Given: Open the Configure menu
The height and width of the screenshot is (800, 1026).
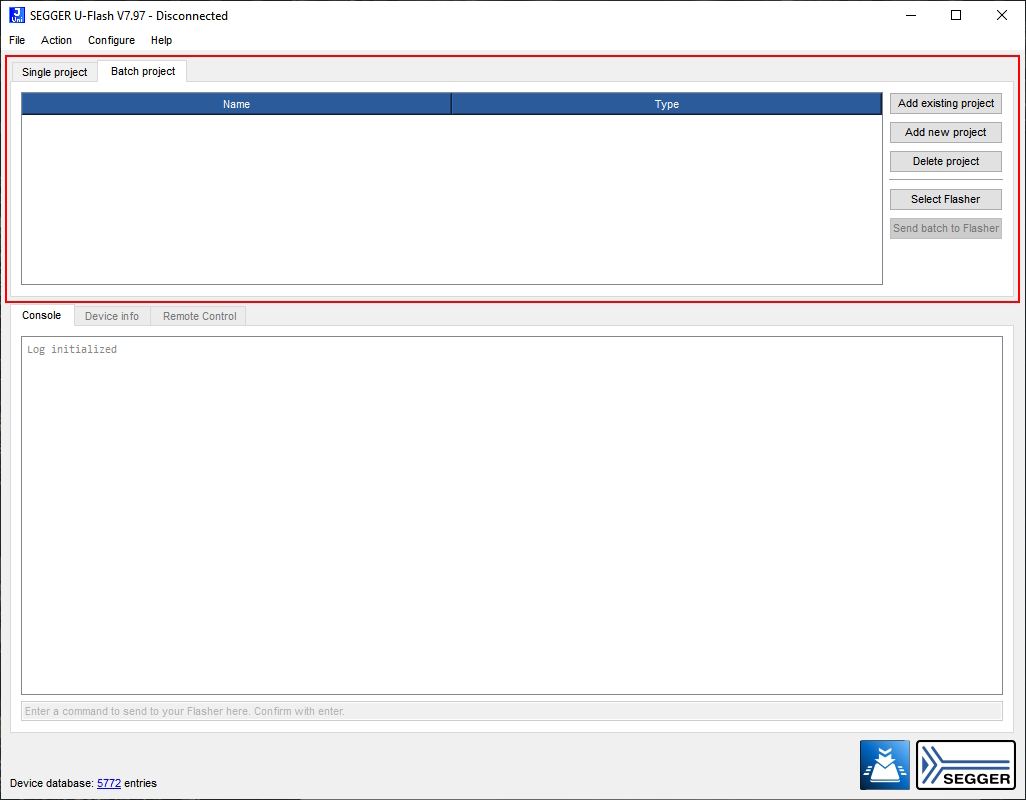Looking at the screenshot, I should (x=111, y=40).
